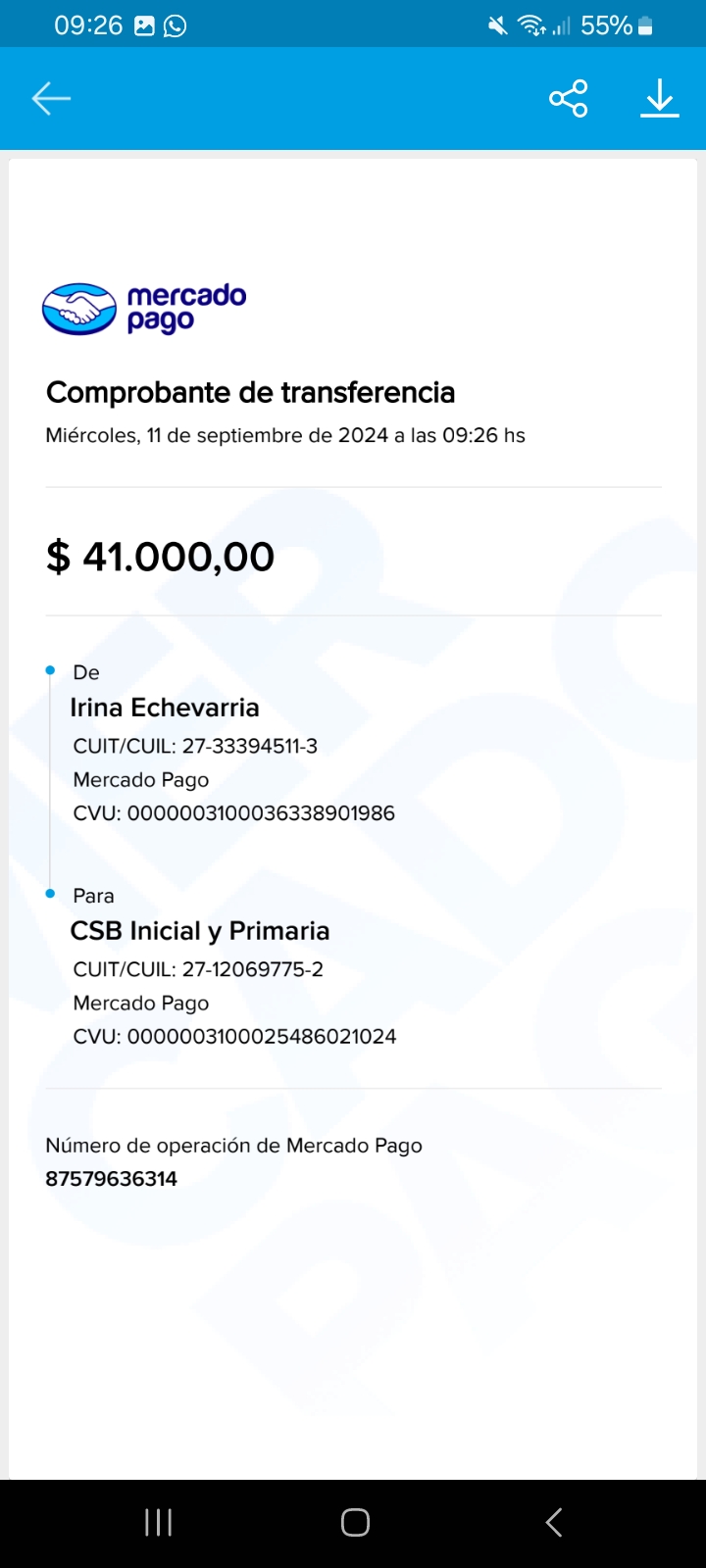Screen dimensions: 706x1568
Task: Tap the battery status icon
Action: click(x=645, y=25)
